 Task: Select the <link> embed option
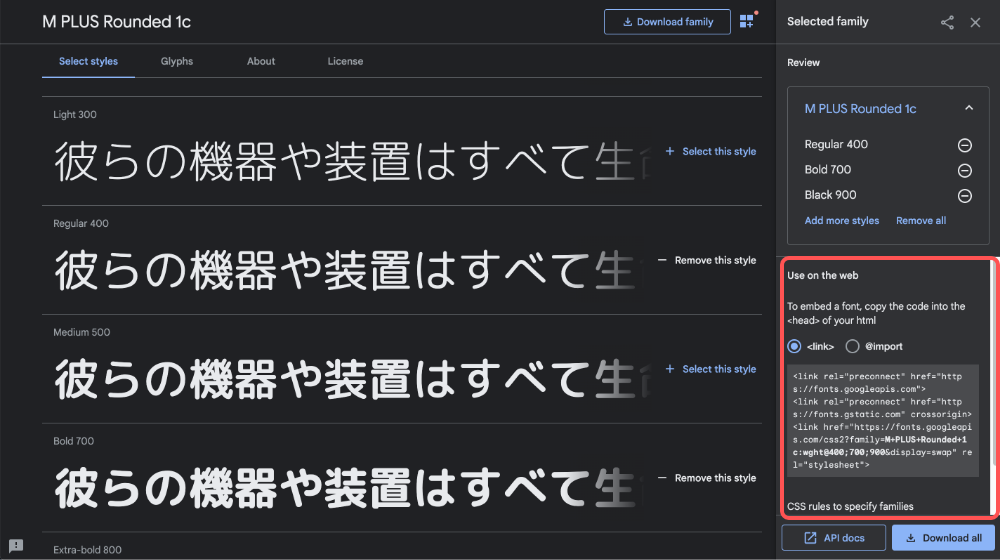pyautogui.click(x=794, y=346)
